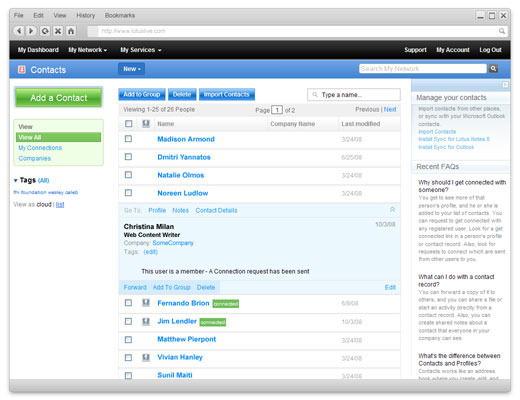The height and width of the screenshot is (400, 520).
Task: Go back with the browser back arrow
Action: [x=19, y=31]
